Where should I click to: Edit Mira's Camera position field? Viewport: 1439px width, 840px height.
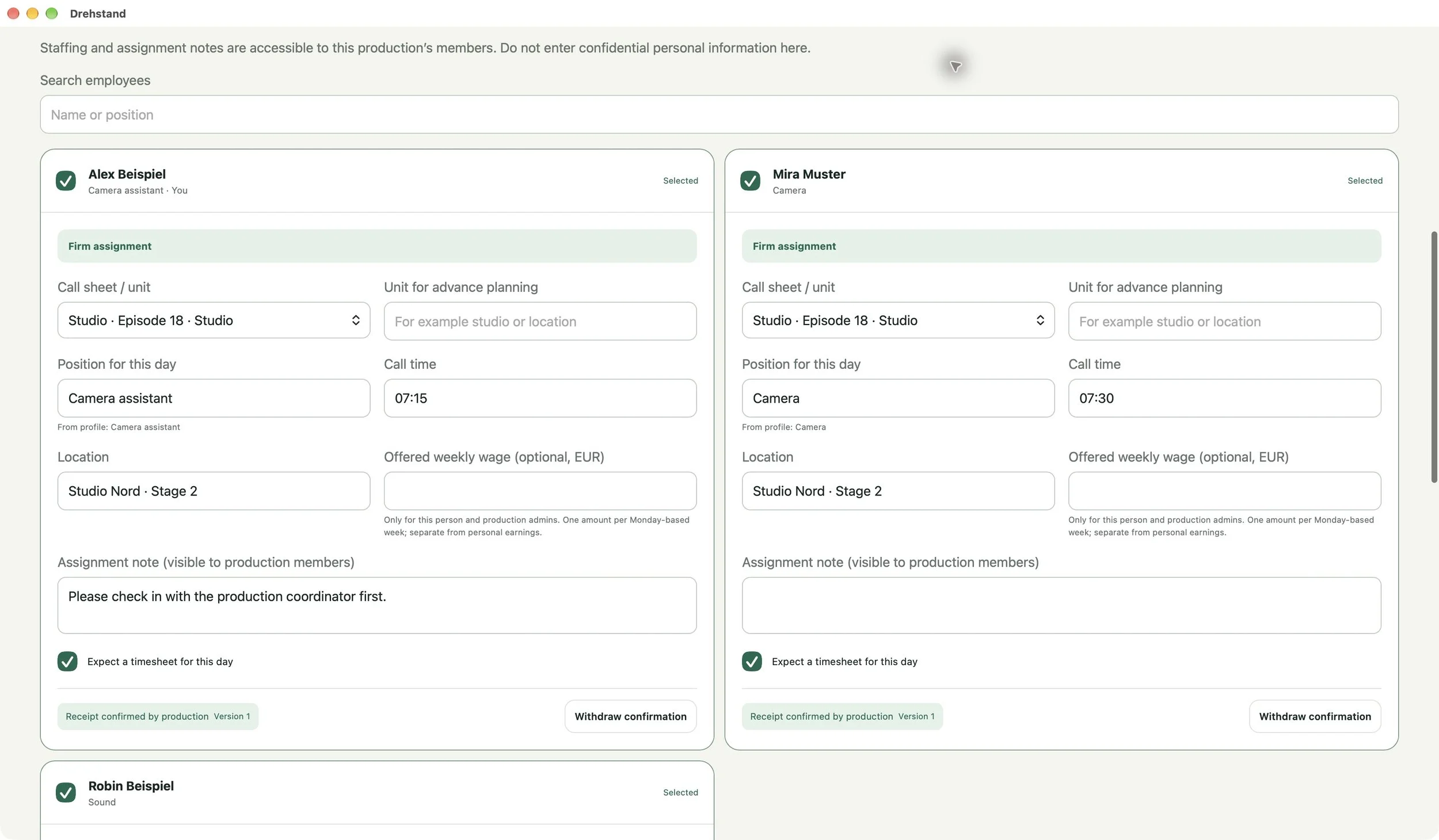(898, 398)
